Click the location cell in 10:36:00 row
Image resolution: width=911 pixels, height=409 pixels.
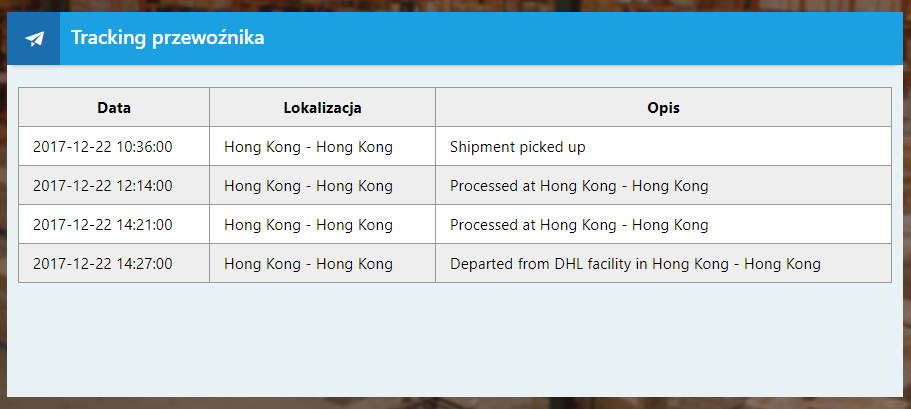308,147
